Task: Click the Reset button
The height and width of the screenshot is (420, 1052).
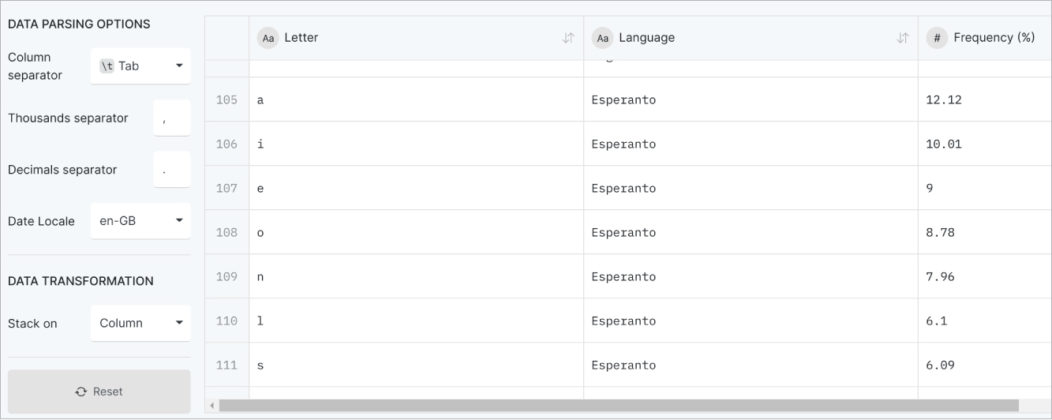Action: point(99,392)
